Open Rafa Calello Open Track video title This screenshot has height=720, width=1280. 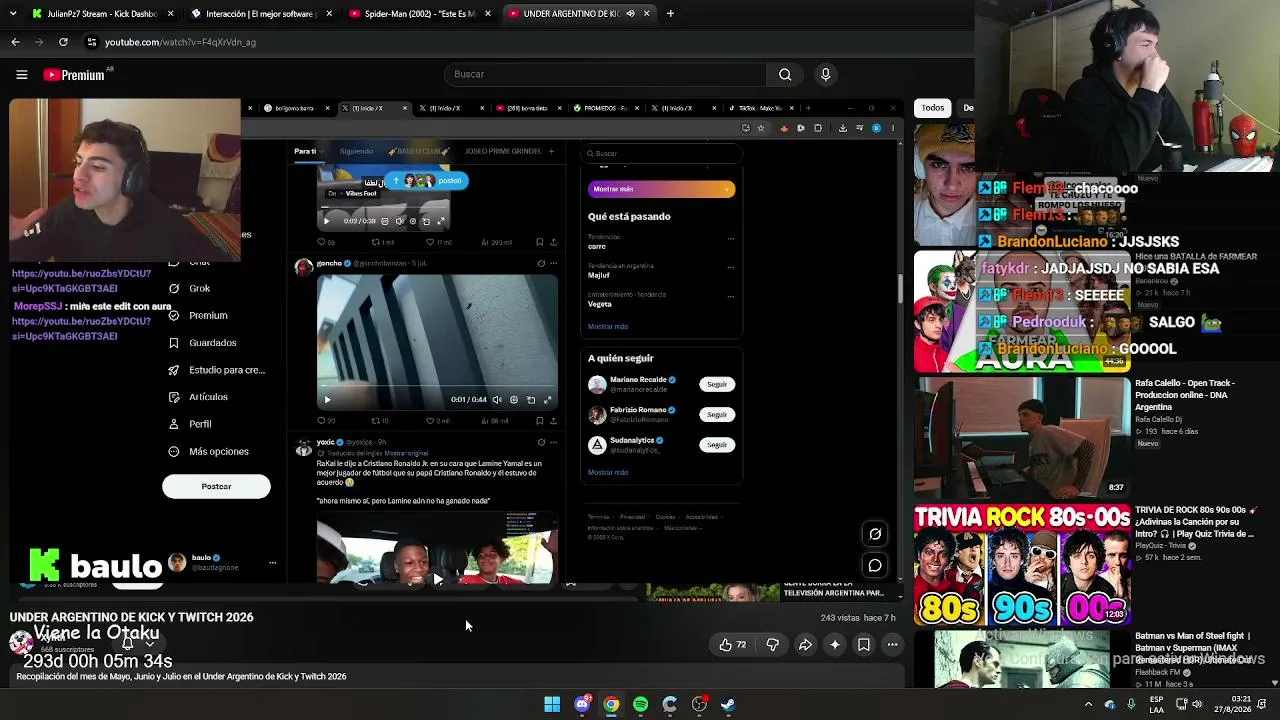1185,395
